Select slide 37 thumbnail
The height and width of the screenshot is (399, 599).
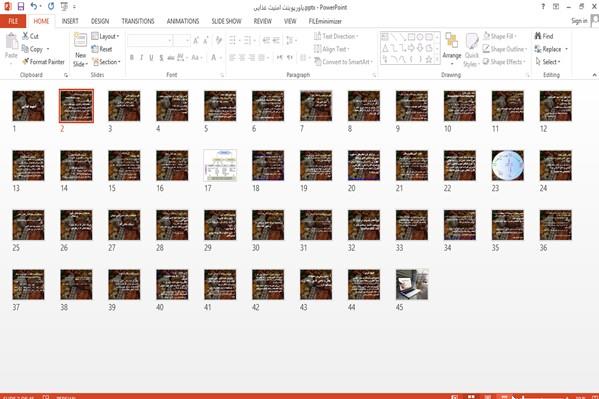28,285
